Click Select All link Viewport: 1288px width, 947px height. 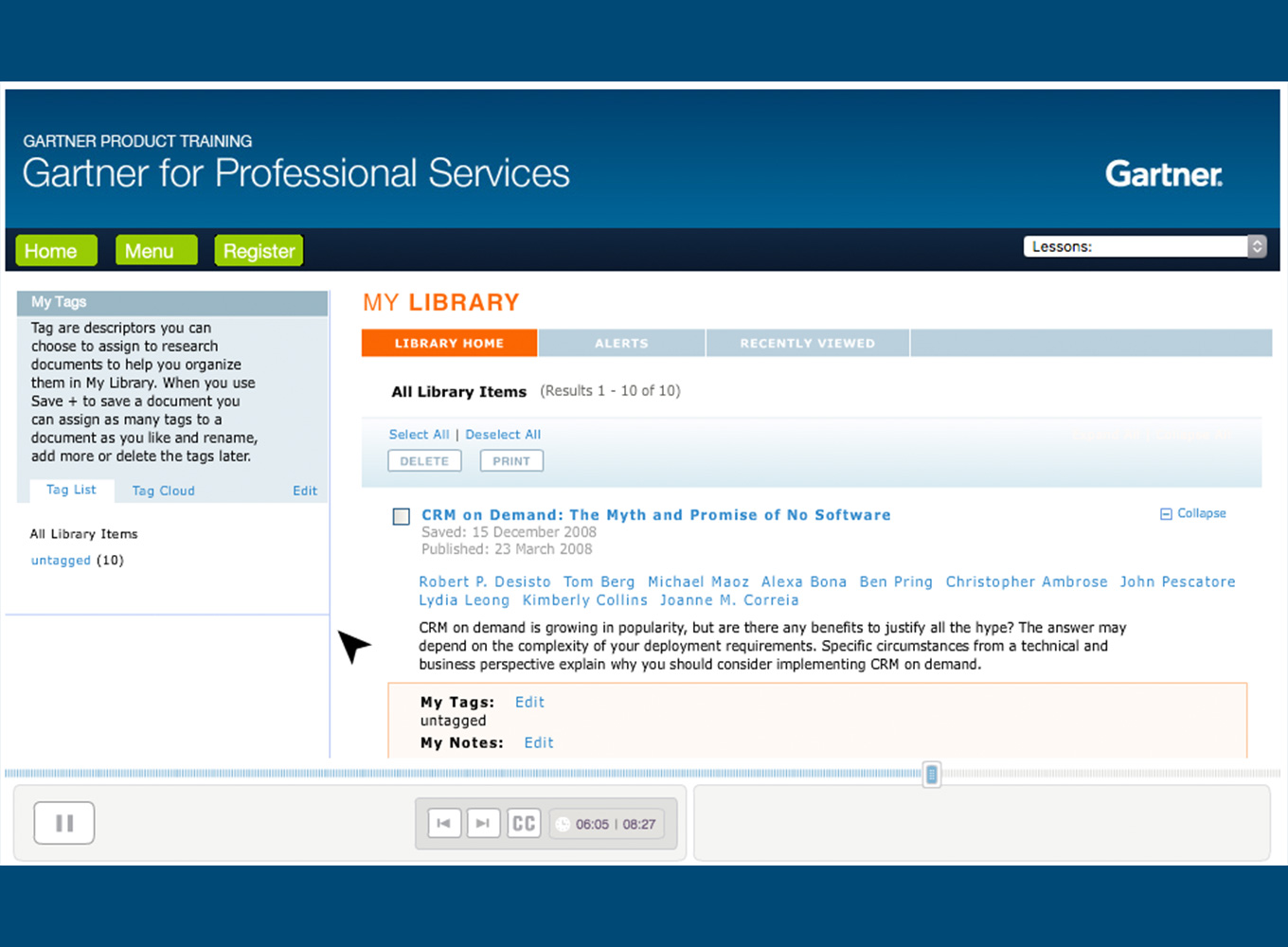click(419, 435)
